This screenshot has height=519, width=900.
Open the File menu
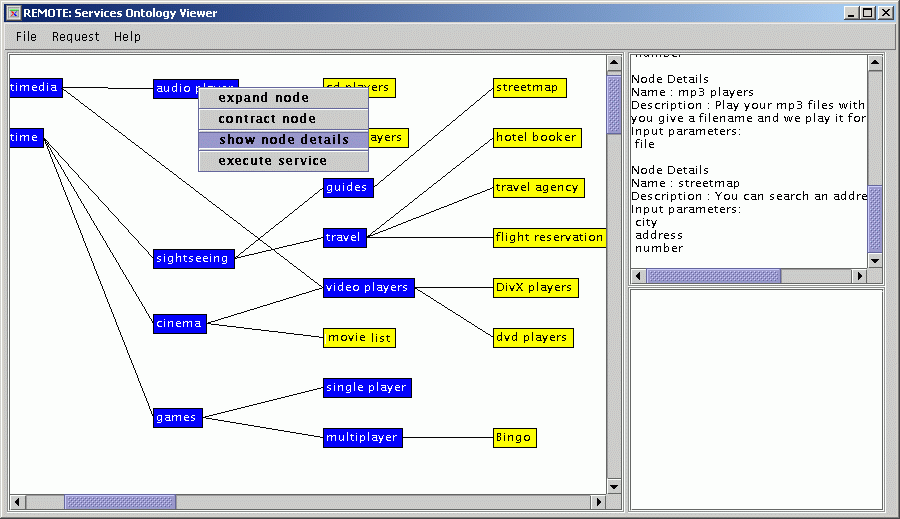point(26,37)
